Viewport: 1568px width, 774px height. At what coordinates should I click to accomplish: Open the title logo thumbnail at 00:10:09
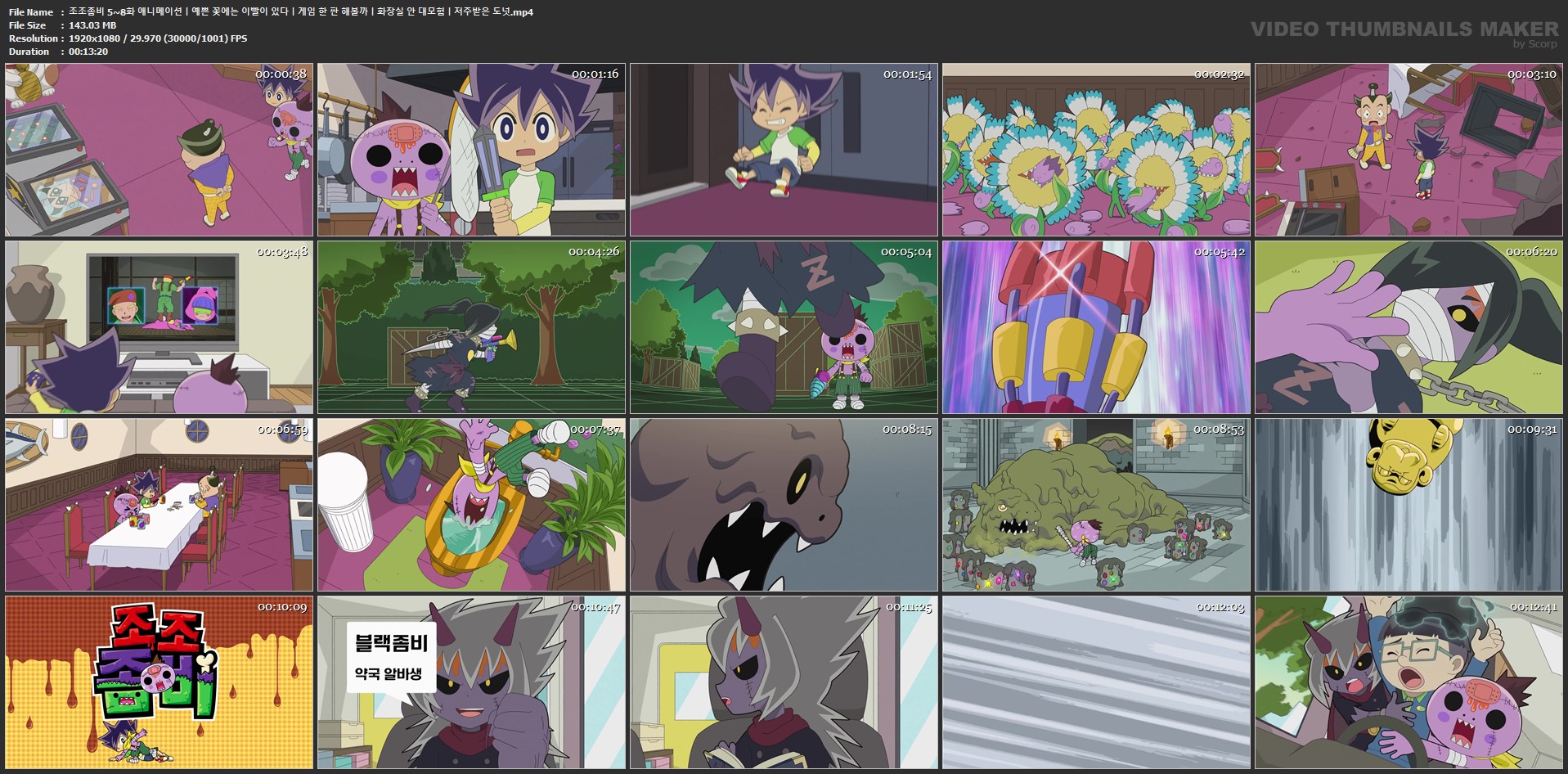click(x=159, y=682)
